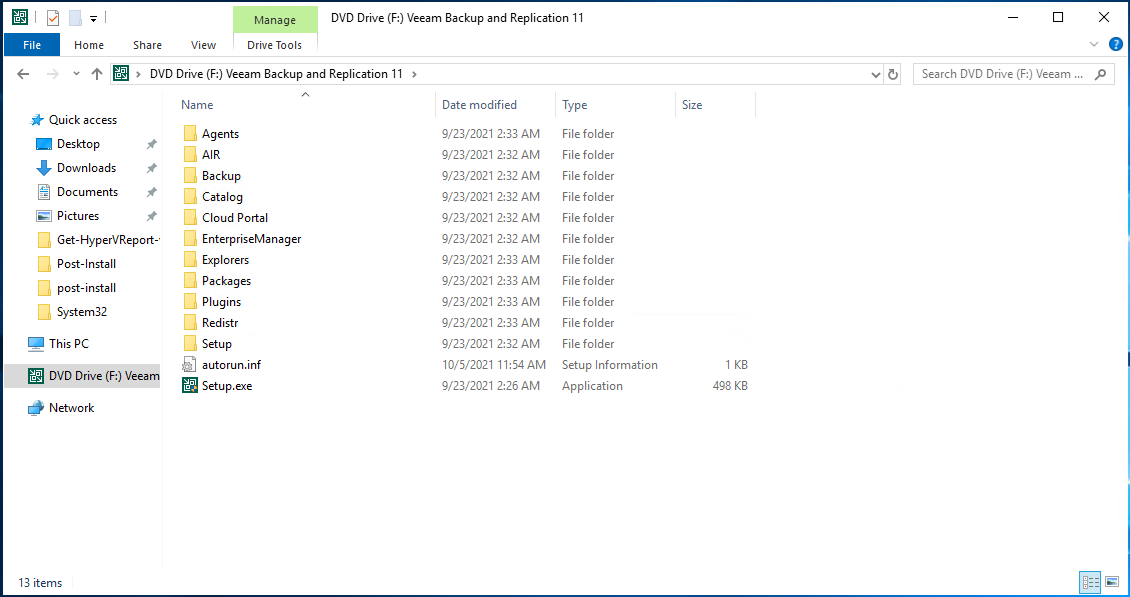The width and height of the screenshot is (1130, 597).
Task: Open the address bar history dropdown
Action: point(876,74)
